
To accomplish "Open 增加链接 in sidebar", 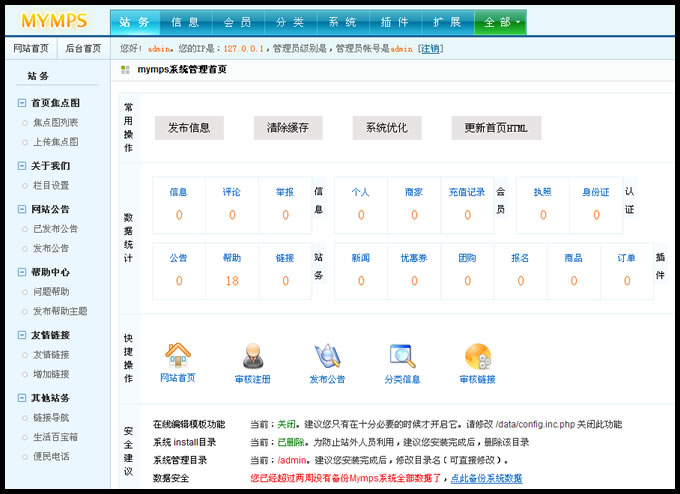I will (x=51, y=374).
